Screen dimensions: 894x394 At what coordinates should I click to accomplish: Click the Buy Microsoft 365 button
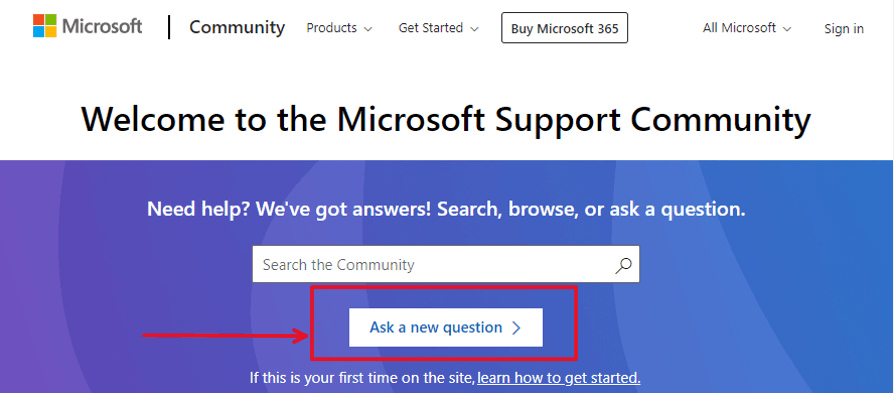pos(564,28)
